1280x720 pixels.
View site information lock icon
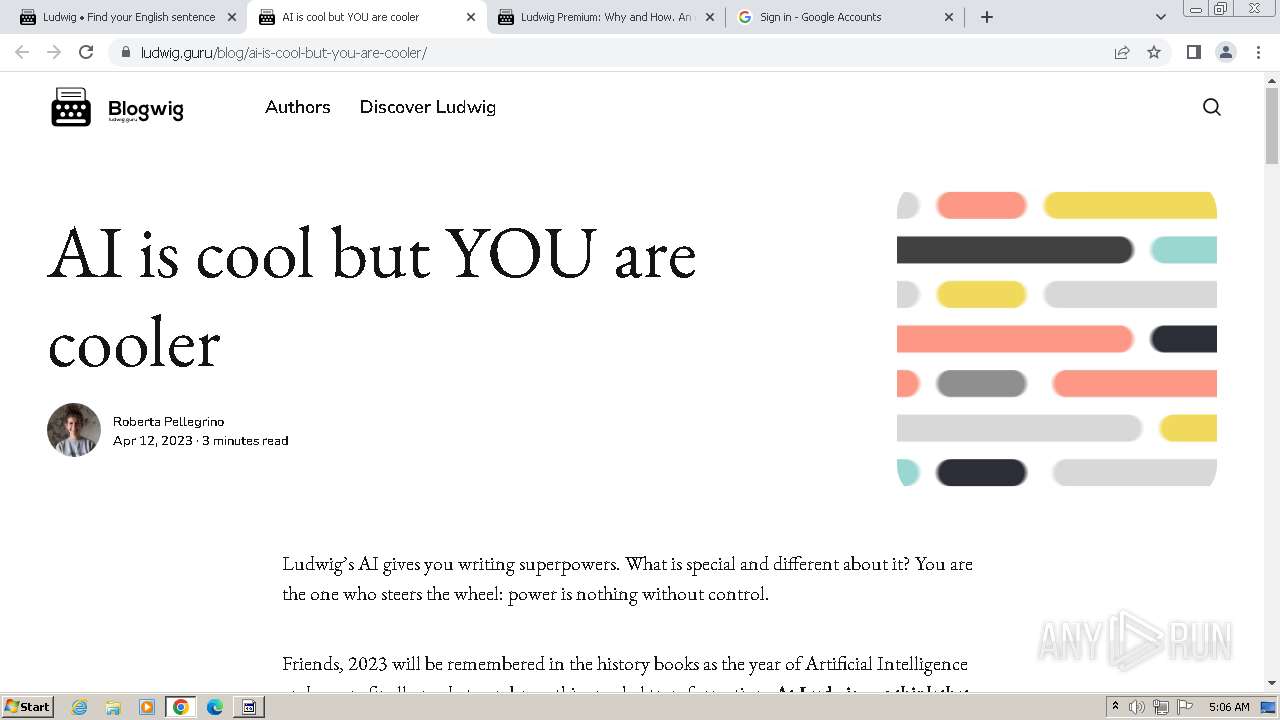[125, 52]
